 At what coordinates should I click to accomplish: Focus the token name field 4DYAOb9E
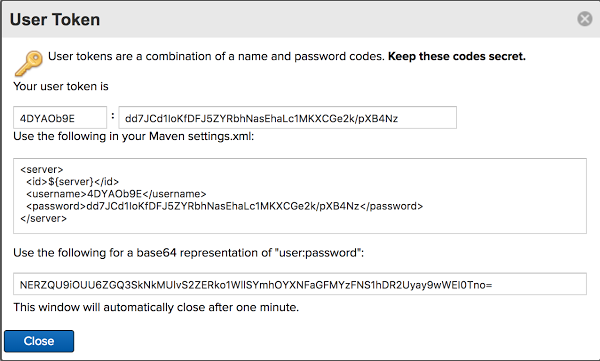pyautogui.click(x=60, y=118)
